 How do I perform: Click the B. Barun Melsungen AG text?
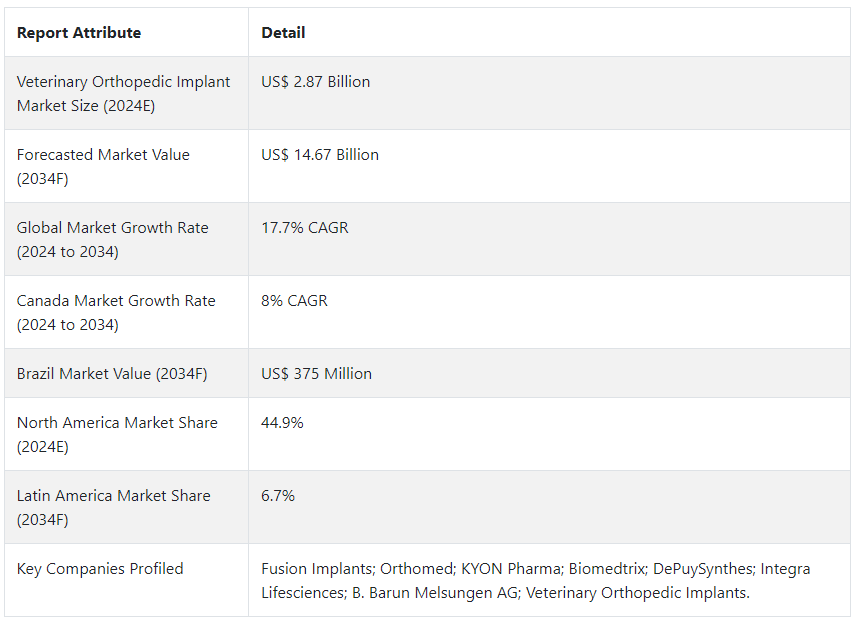pyautogui.click(x=435, y=593)
